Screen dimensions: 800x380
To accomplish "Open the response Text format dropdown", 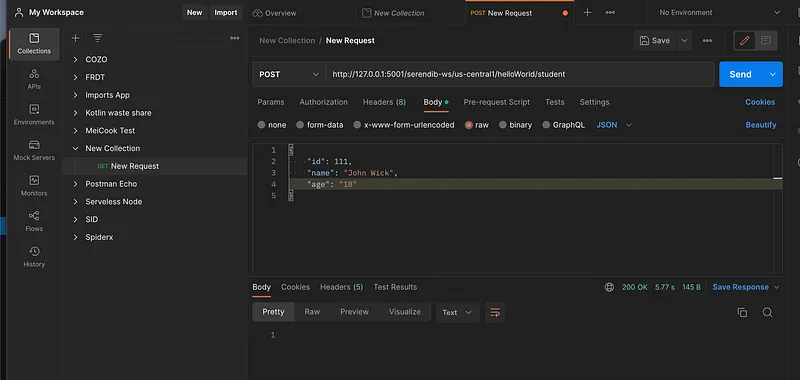I will coord(458,313).
